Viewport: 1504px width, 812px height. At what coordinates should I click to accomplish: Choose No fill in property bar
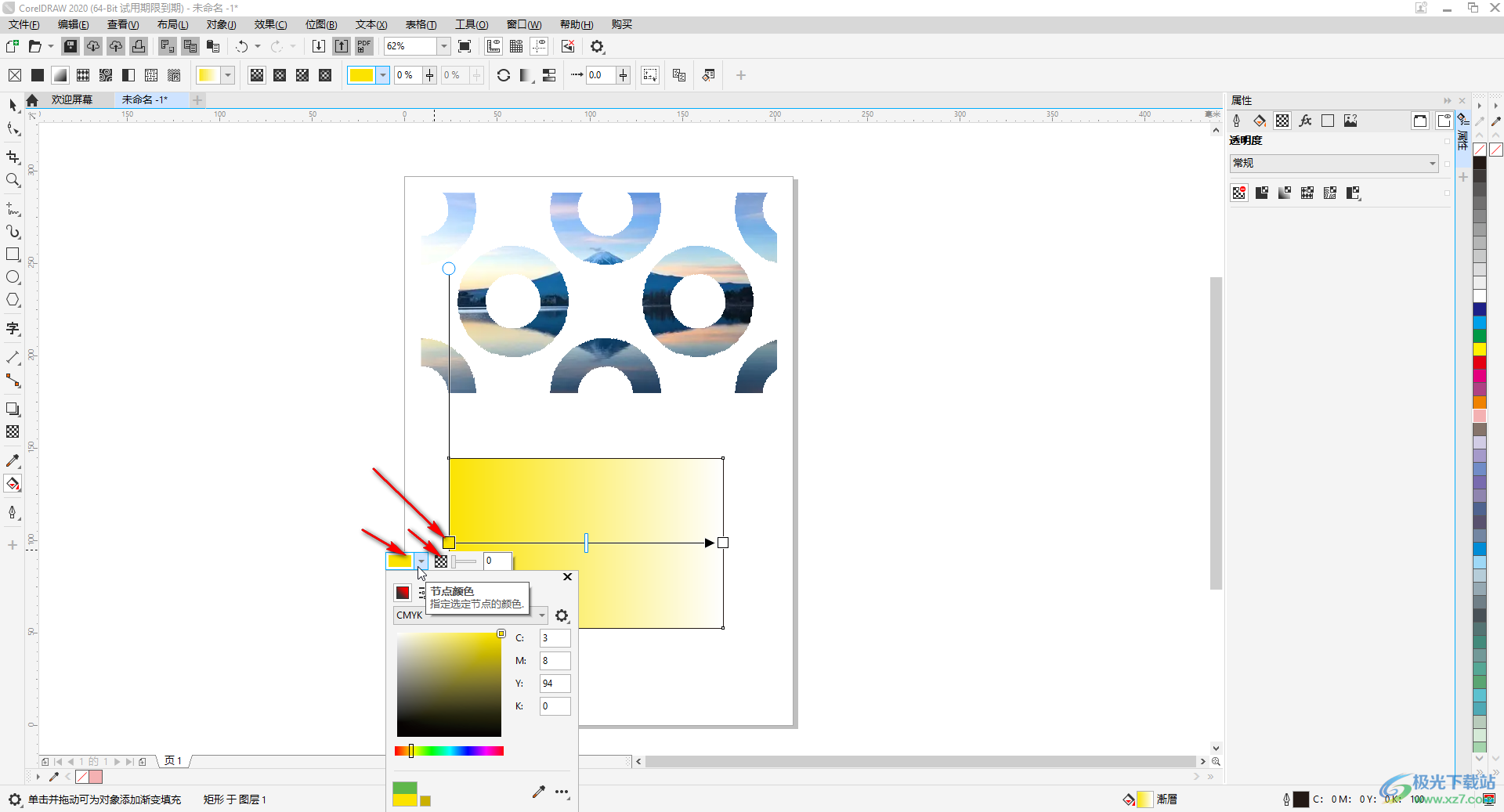tap(15, 75)
